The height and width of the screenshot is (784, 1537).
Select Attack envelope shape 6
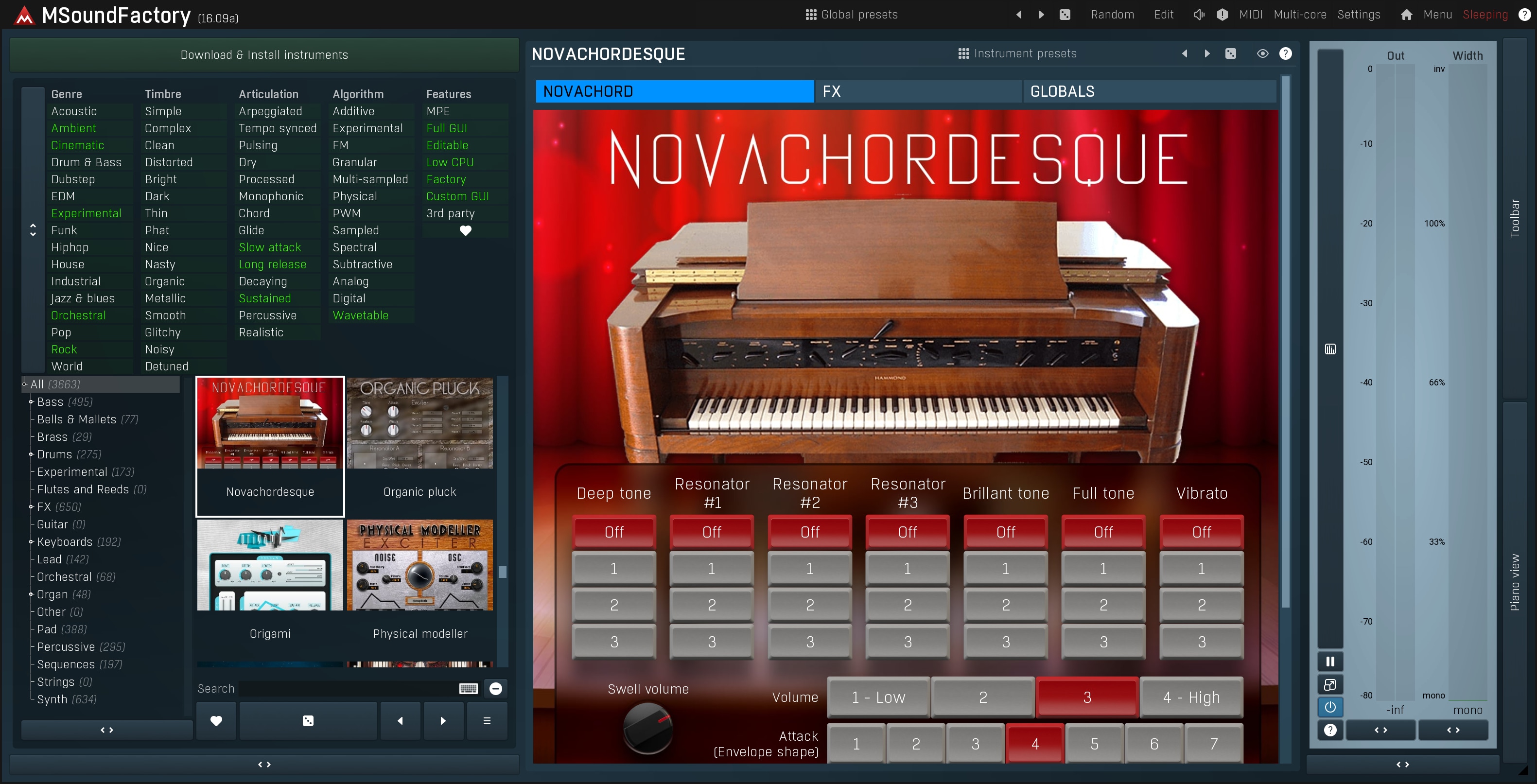click(x=1154, y=744)
